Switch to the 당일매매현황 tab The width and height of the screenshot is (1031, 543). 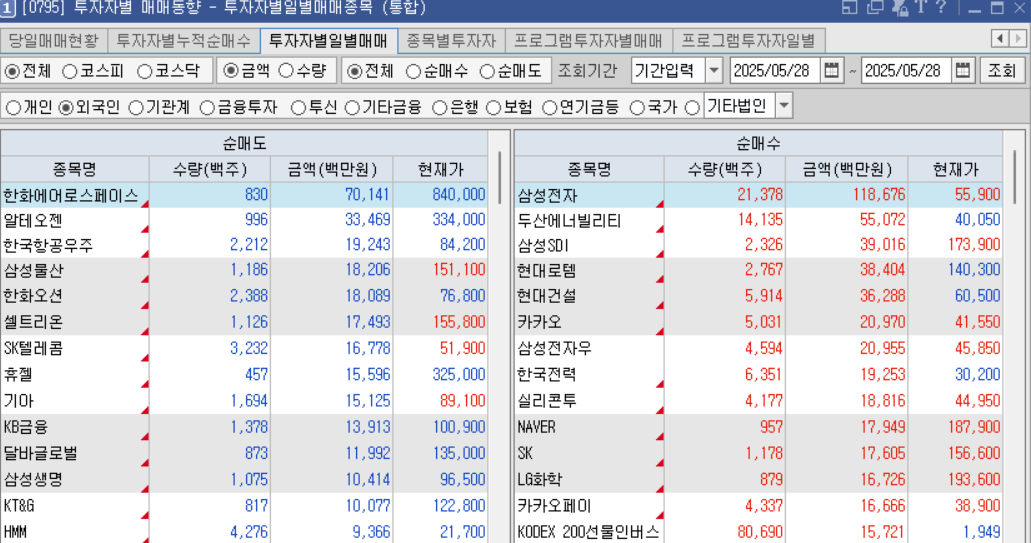point(53,41)
